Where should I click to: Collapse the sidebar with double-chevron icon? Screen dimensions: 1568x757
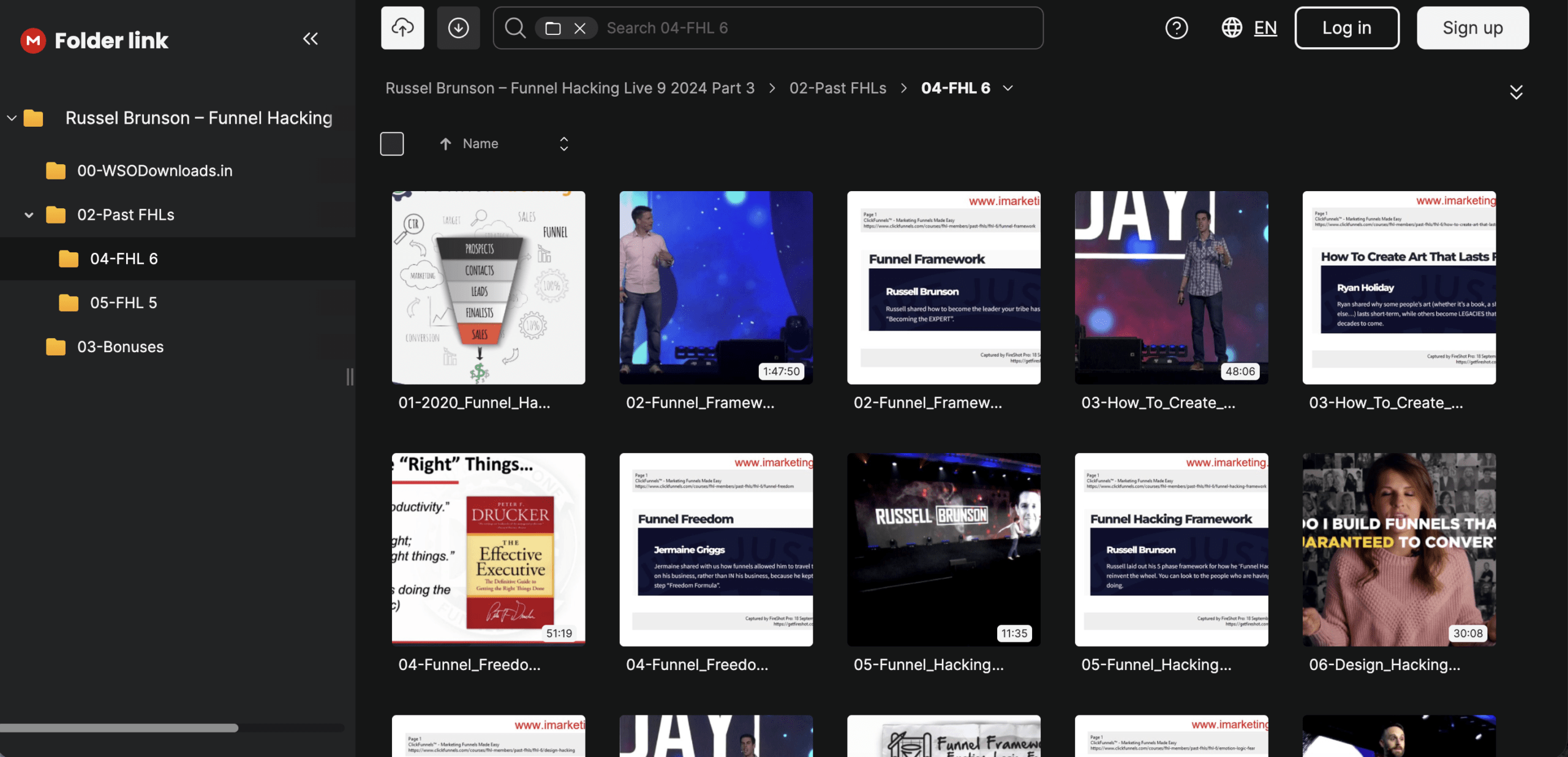tap(311, 39)
